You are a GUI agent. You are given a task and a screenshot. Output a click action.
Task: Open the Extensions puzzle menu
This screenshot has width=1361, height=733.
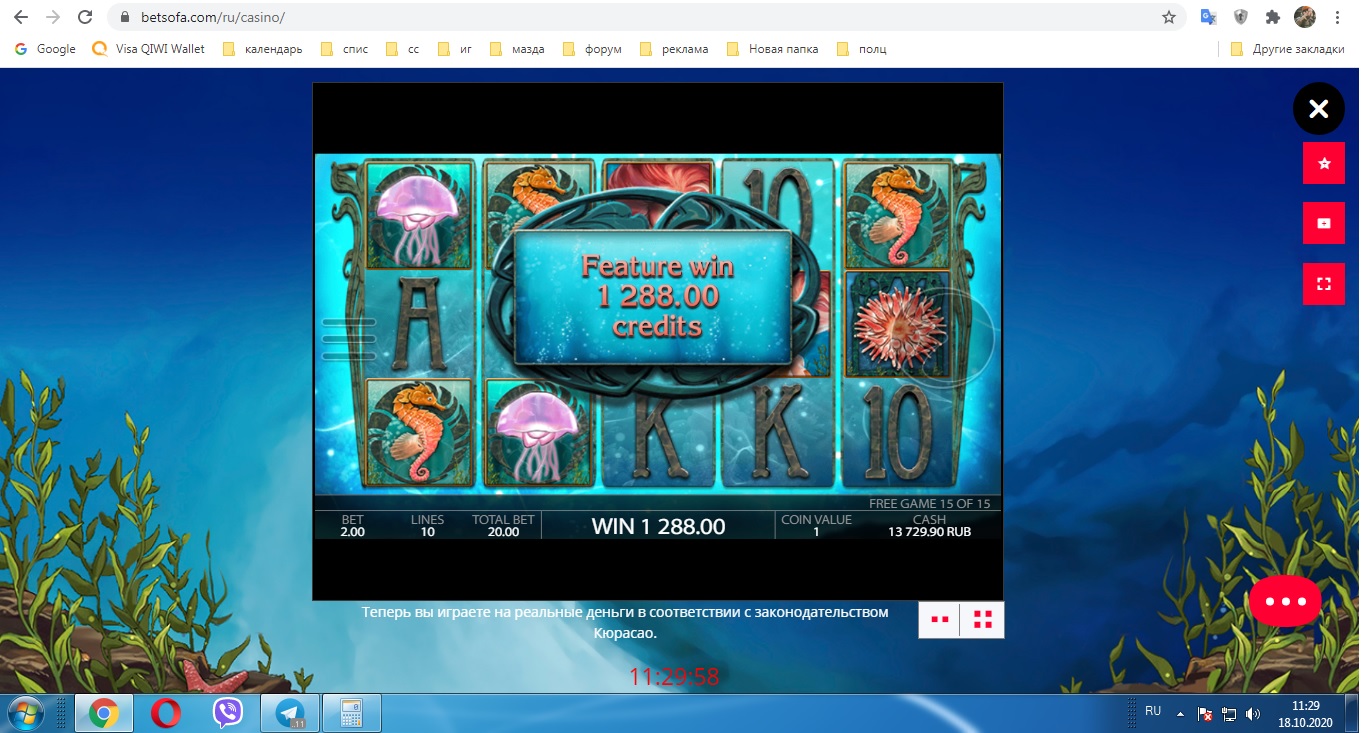[1272, 17]
